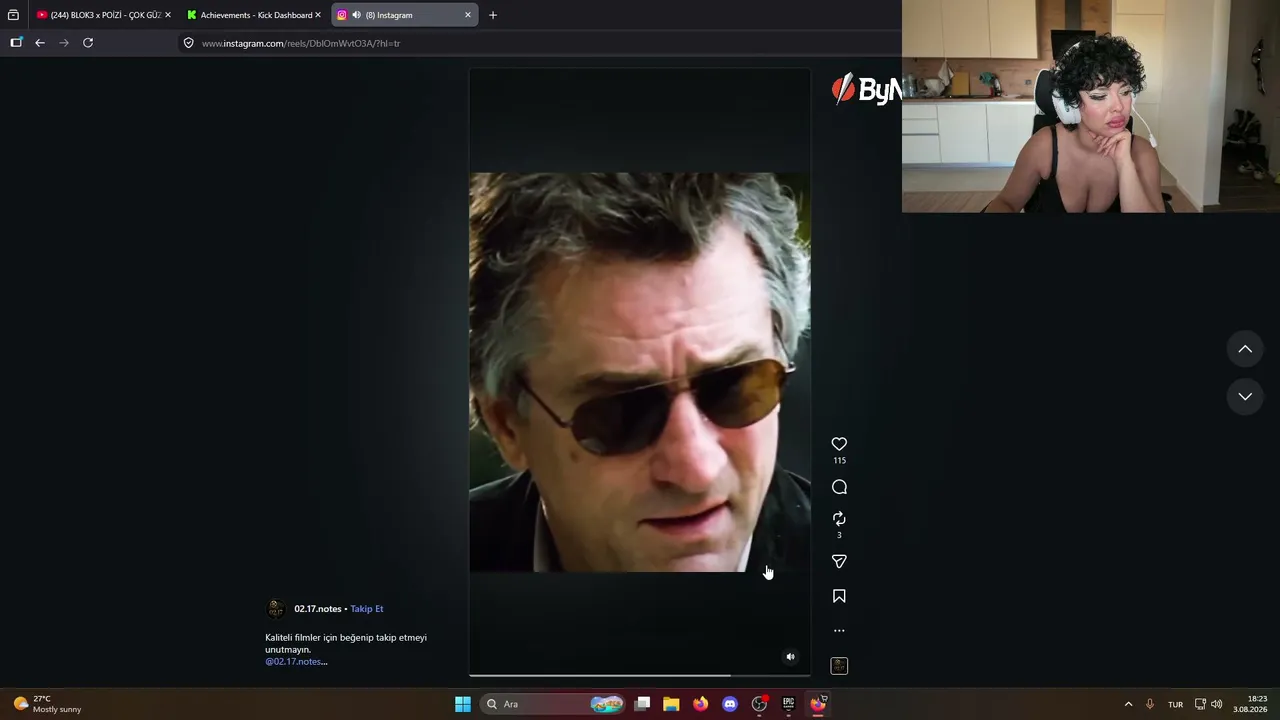The height and width of the screenshot is (720, 1280).
Task: Share the reel via the paper plane icon
Action: coord(839,562)
